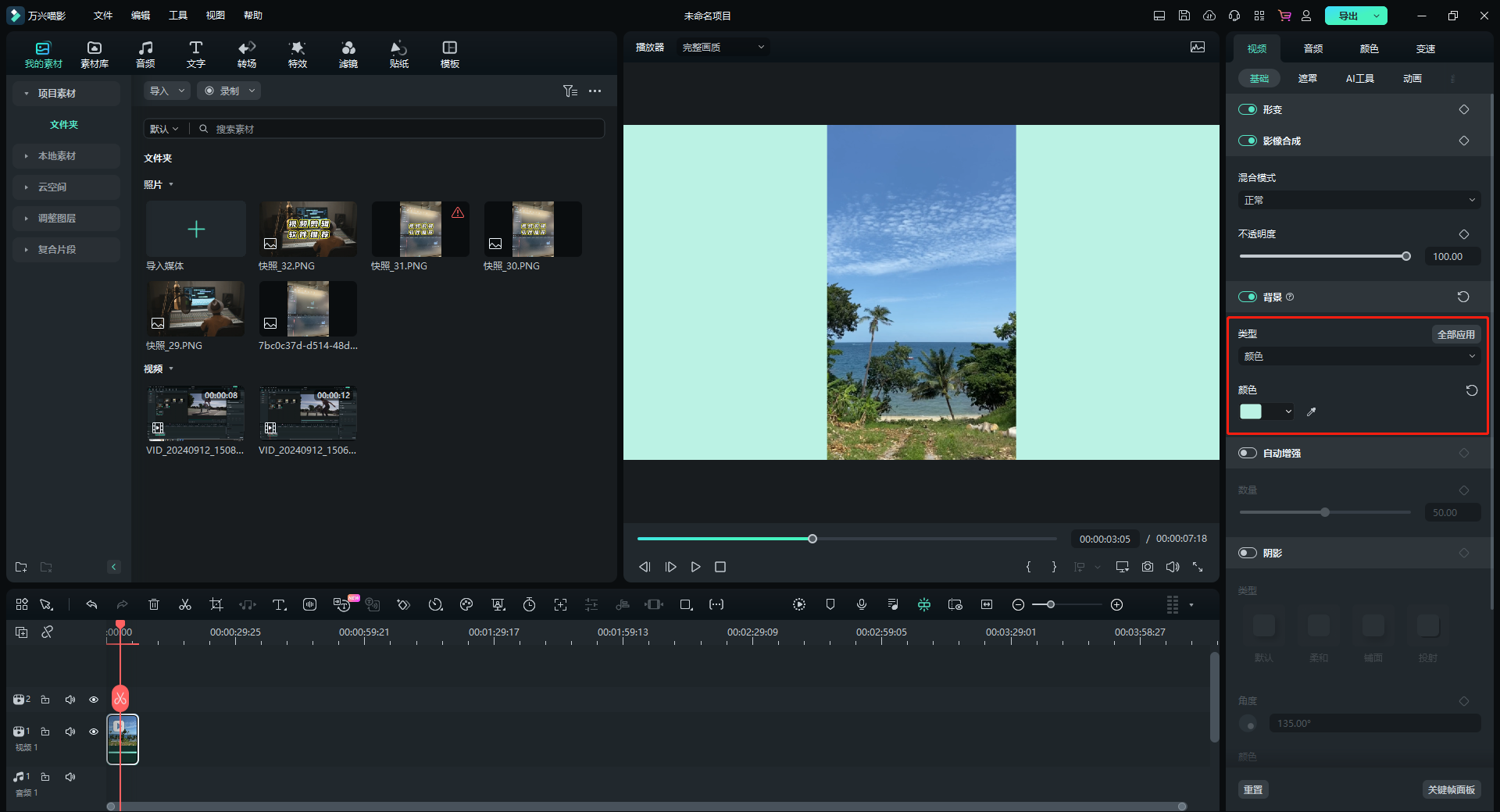Turn off the 背景 background switch
Viewport: 1500px width, 812px height.
tap(1248, 297)
